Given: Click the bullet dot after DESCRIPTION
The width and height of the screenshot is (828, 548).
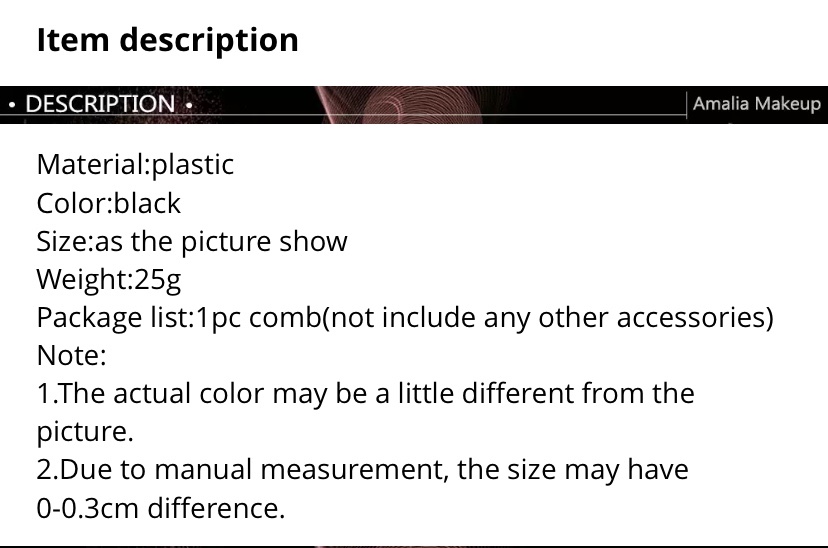Looking at the screenshot, I should 189,105.
